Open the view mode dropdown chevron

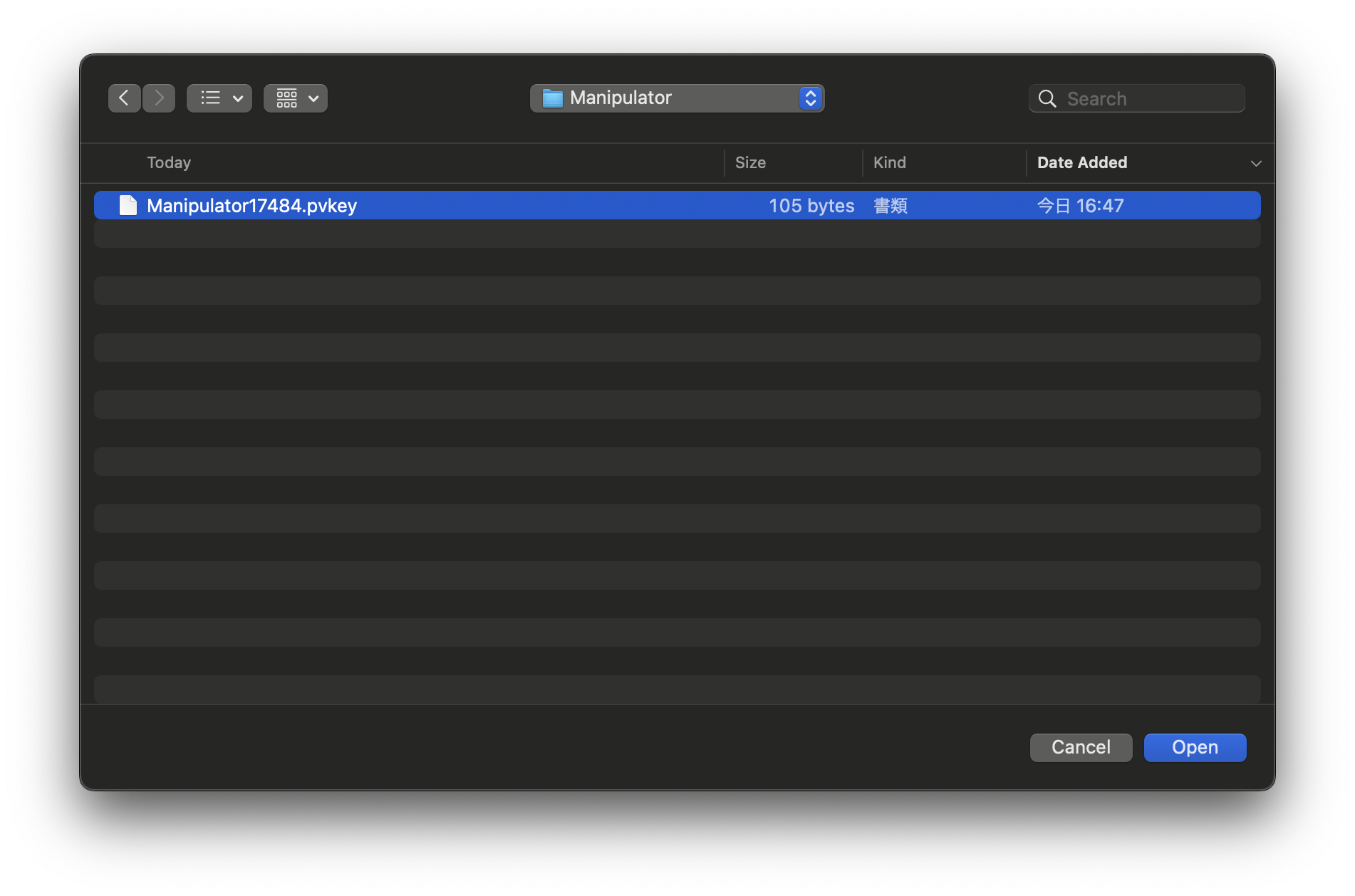tap(238, 99)
